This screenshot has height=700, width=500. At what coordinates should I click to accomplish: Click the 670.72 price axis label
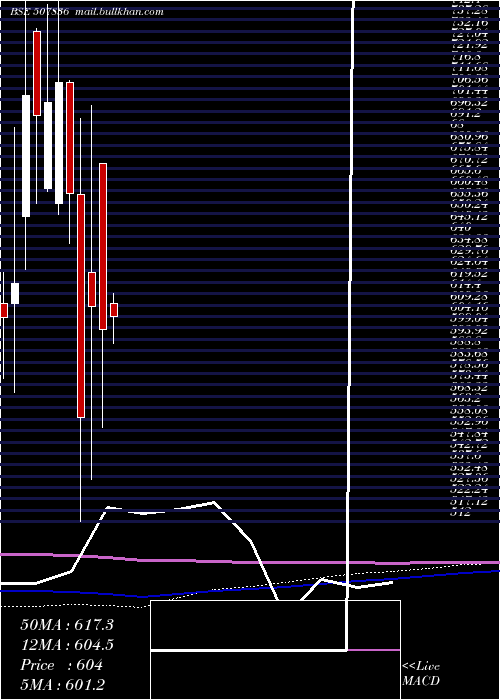click(469, 159)
